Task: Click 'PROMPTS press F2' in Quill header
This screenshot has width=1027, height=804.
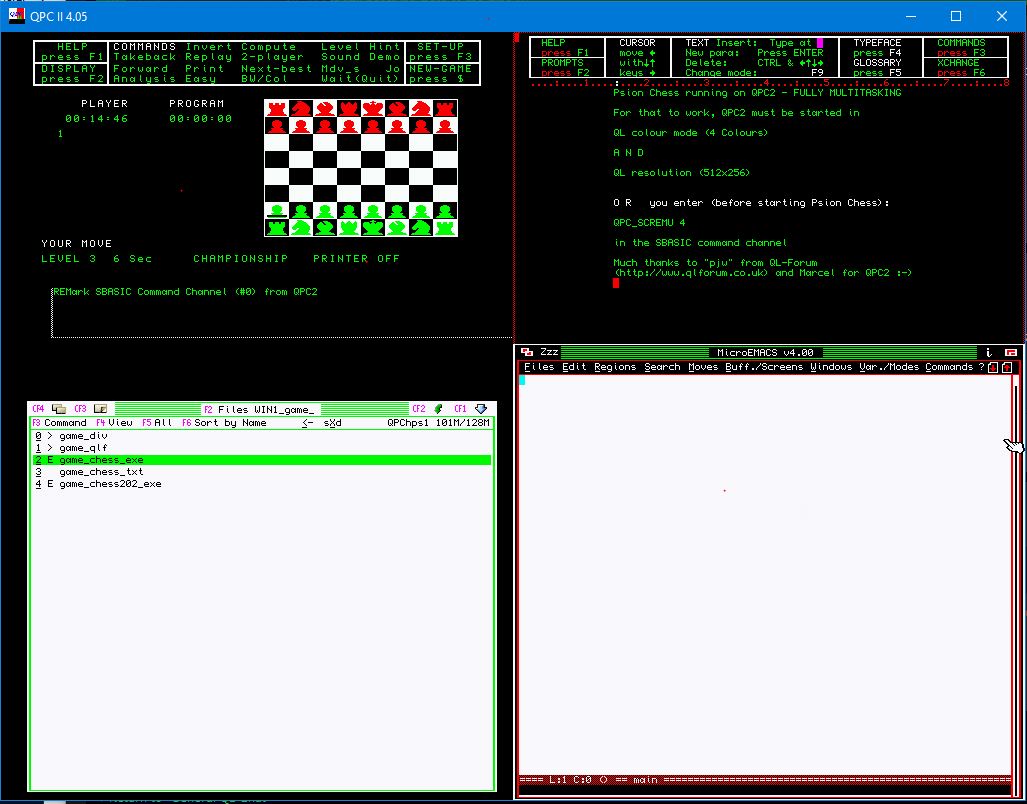Action: click(565, 68)
